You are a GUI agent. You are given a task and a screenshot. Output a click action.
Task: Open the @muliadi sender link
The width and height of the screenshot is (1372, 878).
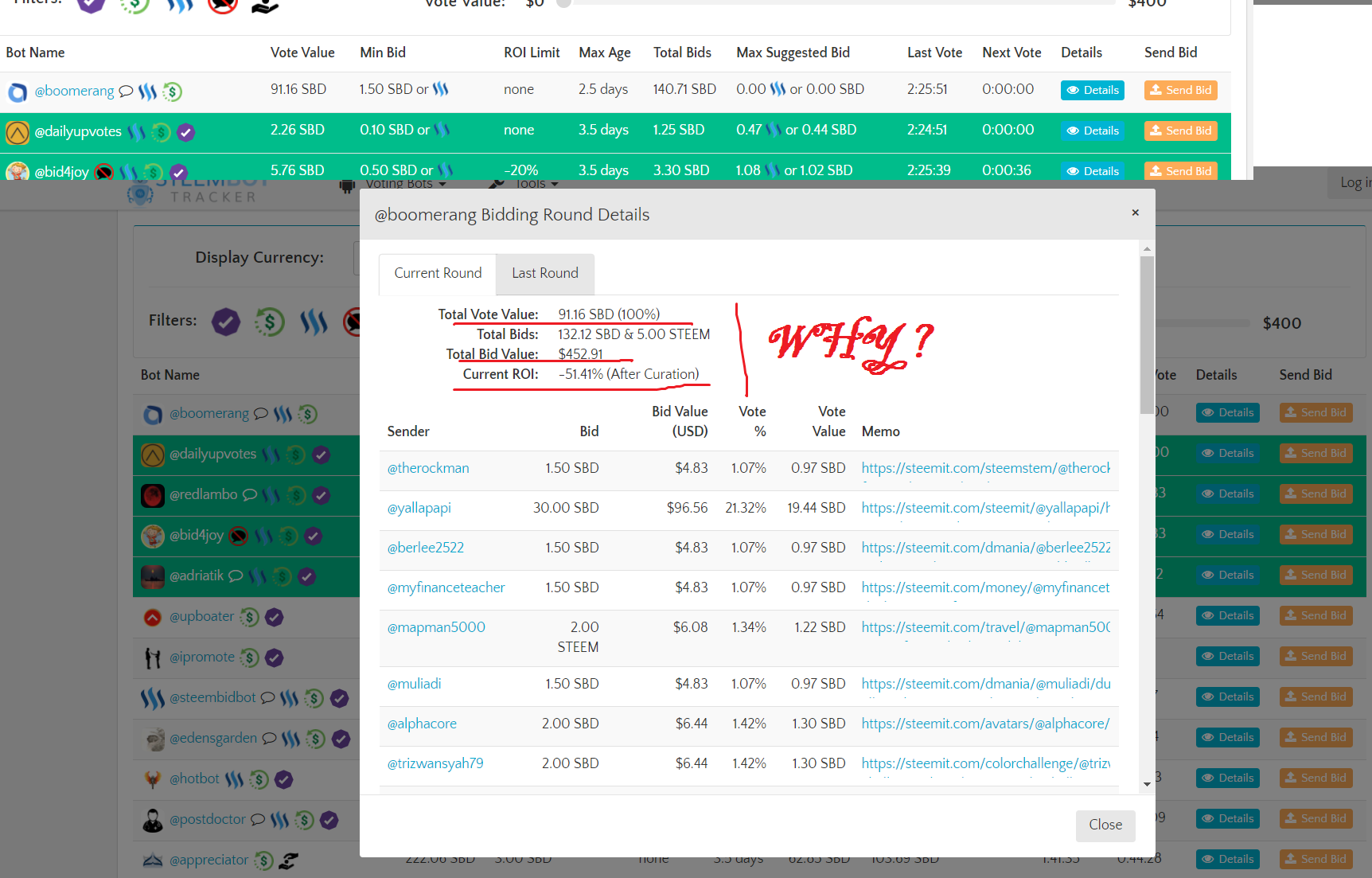coord(414,684)
